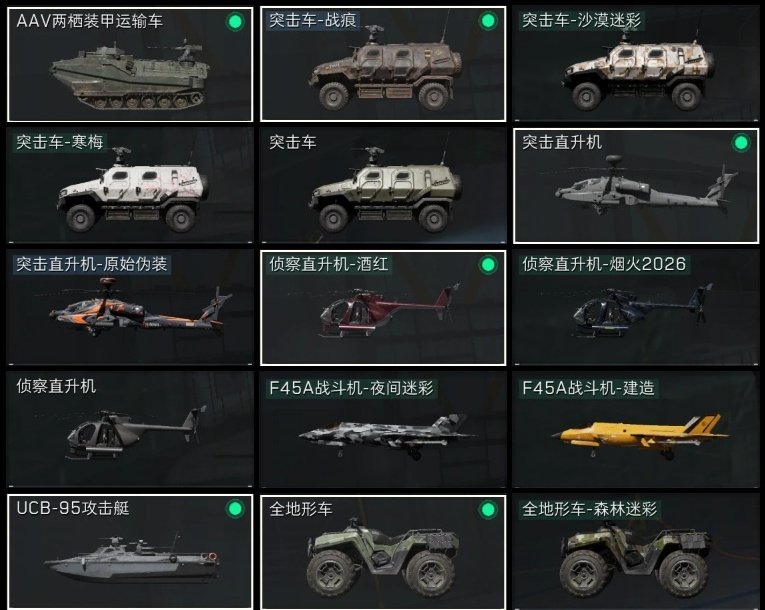Click the UCB-95攻击艇 boat image
765x610 pixels.
tap(132, 560)
